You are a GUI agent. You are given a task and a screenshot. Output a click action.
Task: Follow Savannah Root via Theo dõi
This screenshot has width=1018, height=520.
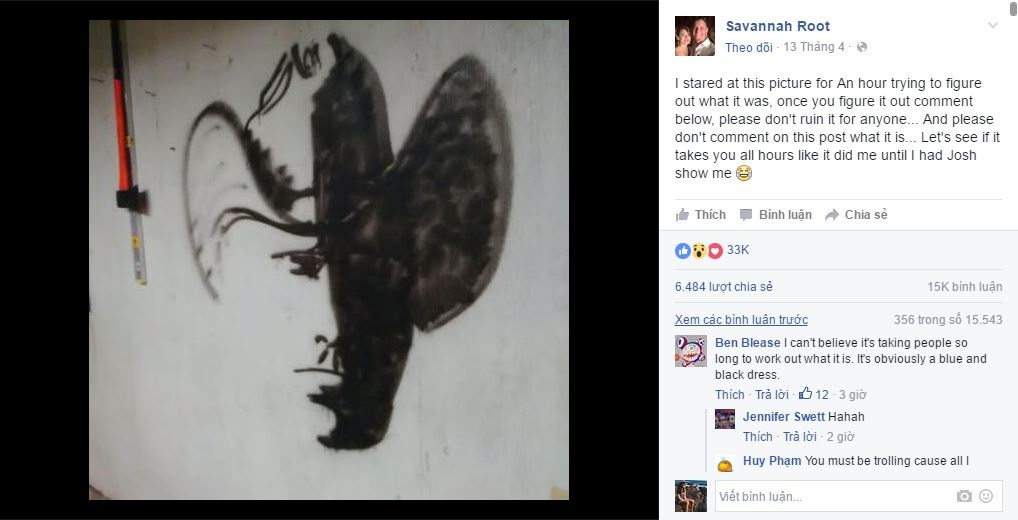(749, 47)
